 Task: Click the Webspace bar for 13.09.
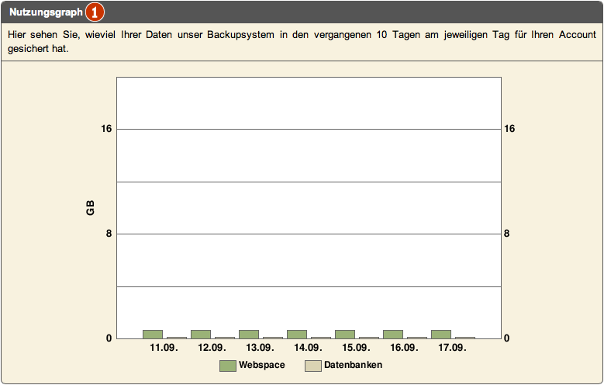click(249, 334)
